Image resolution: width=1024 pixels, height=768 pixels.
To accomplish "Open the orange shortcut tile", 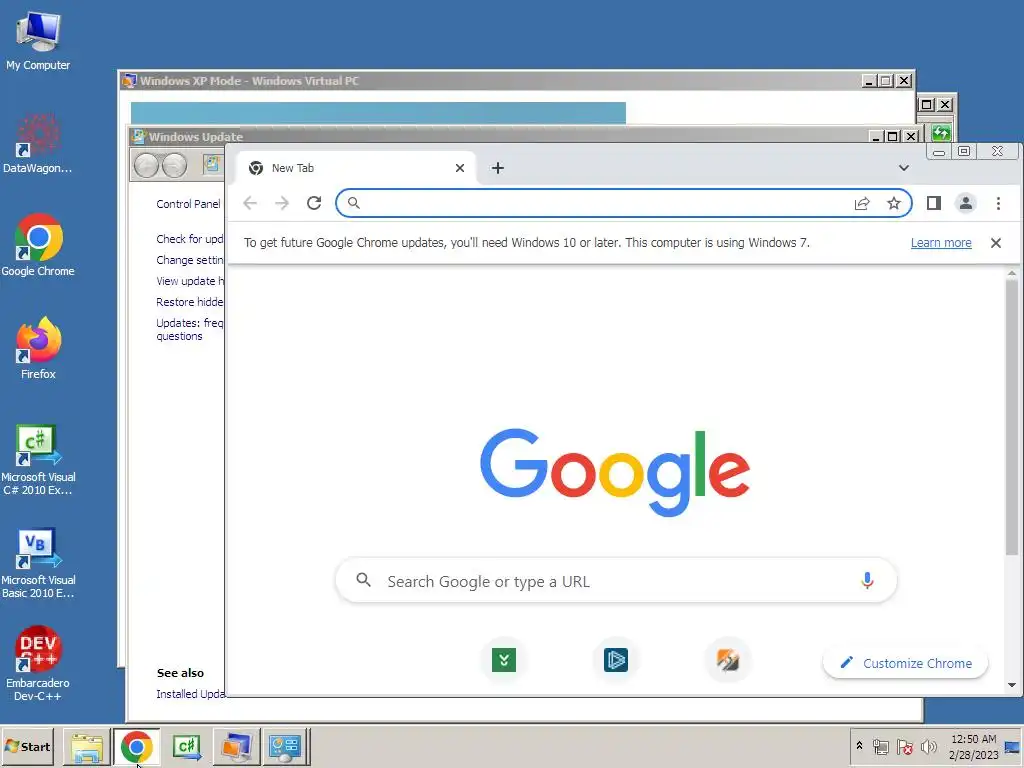I will click(x=728, y=660).
